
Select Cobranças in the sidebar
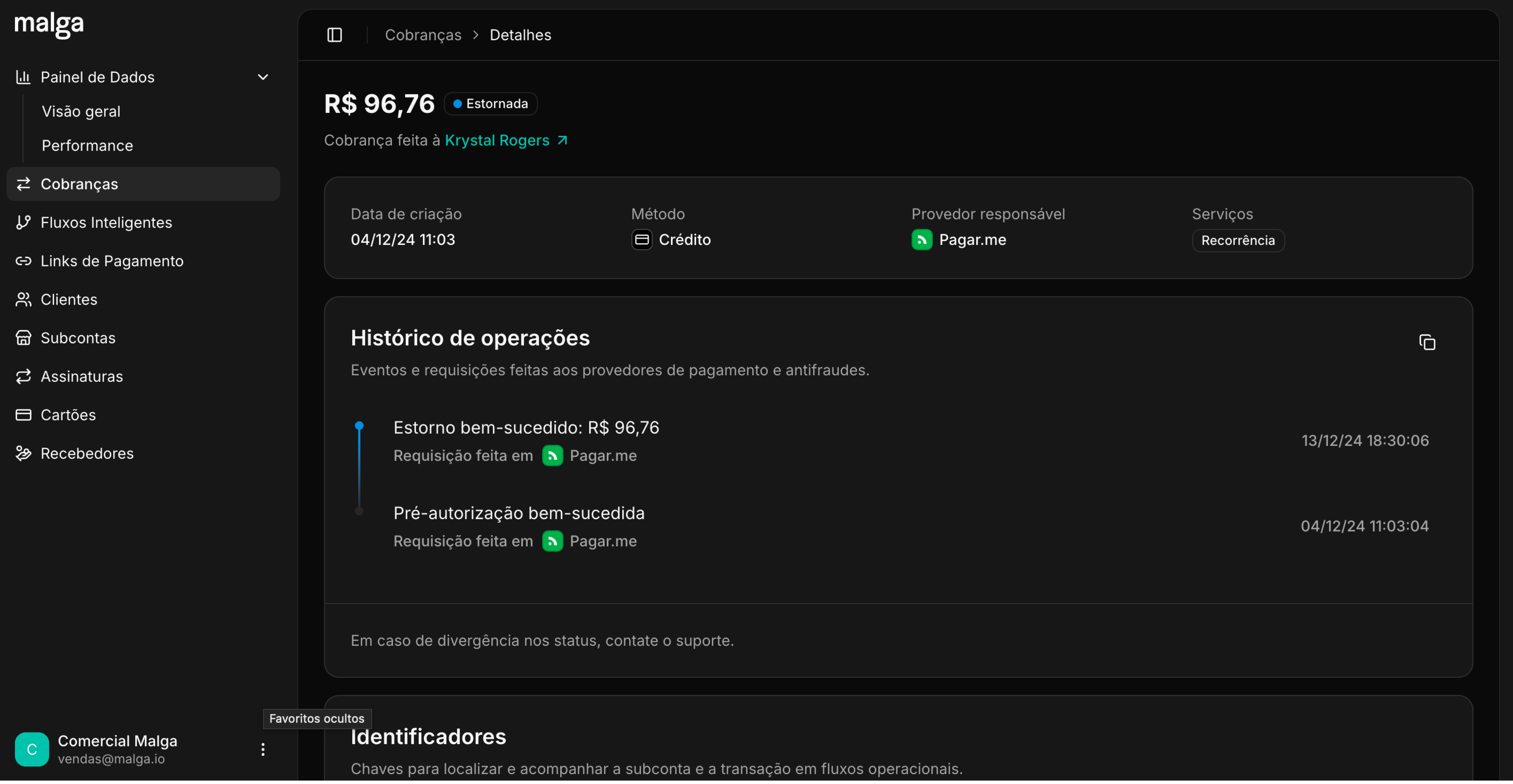pyautogui.click(x=143, y=184)
